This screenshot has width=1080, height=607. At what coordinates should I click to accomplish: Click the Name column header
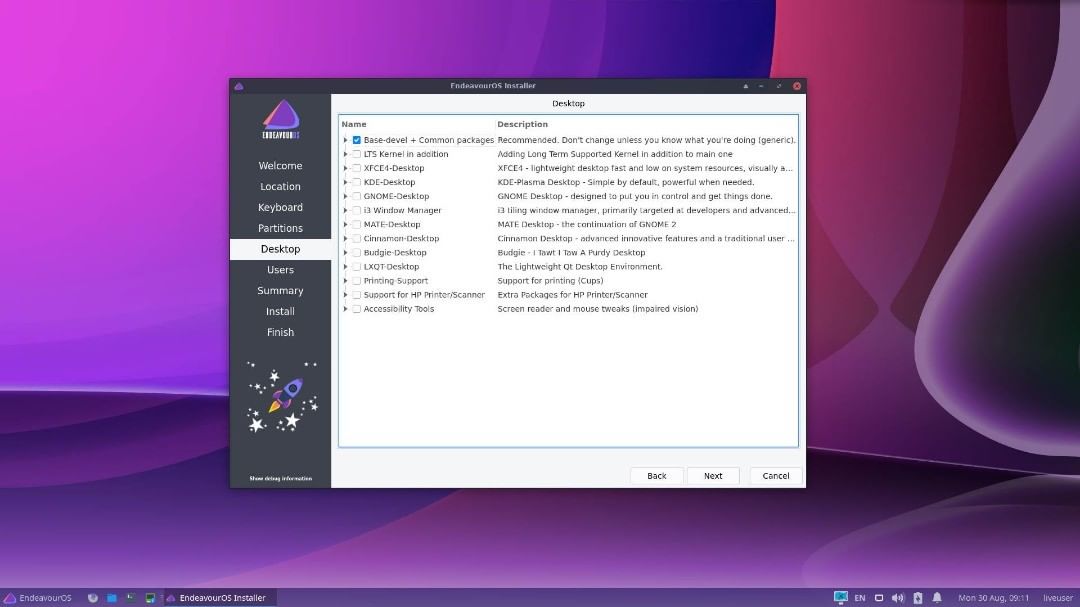click(x=354, y=124)
